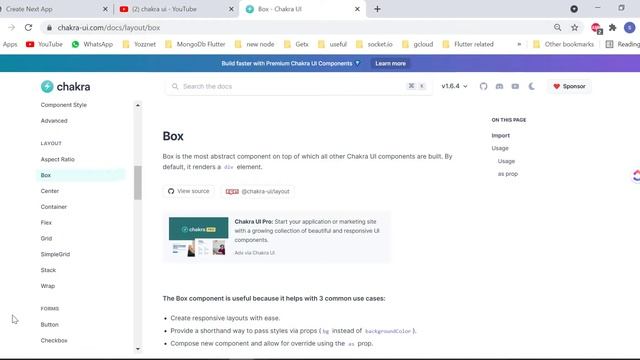
Task: Select Button in sidebar Forms section
Action: (x=49, y=325)
